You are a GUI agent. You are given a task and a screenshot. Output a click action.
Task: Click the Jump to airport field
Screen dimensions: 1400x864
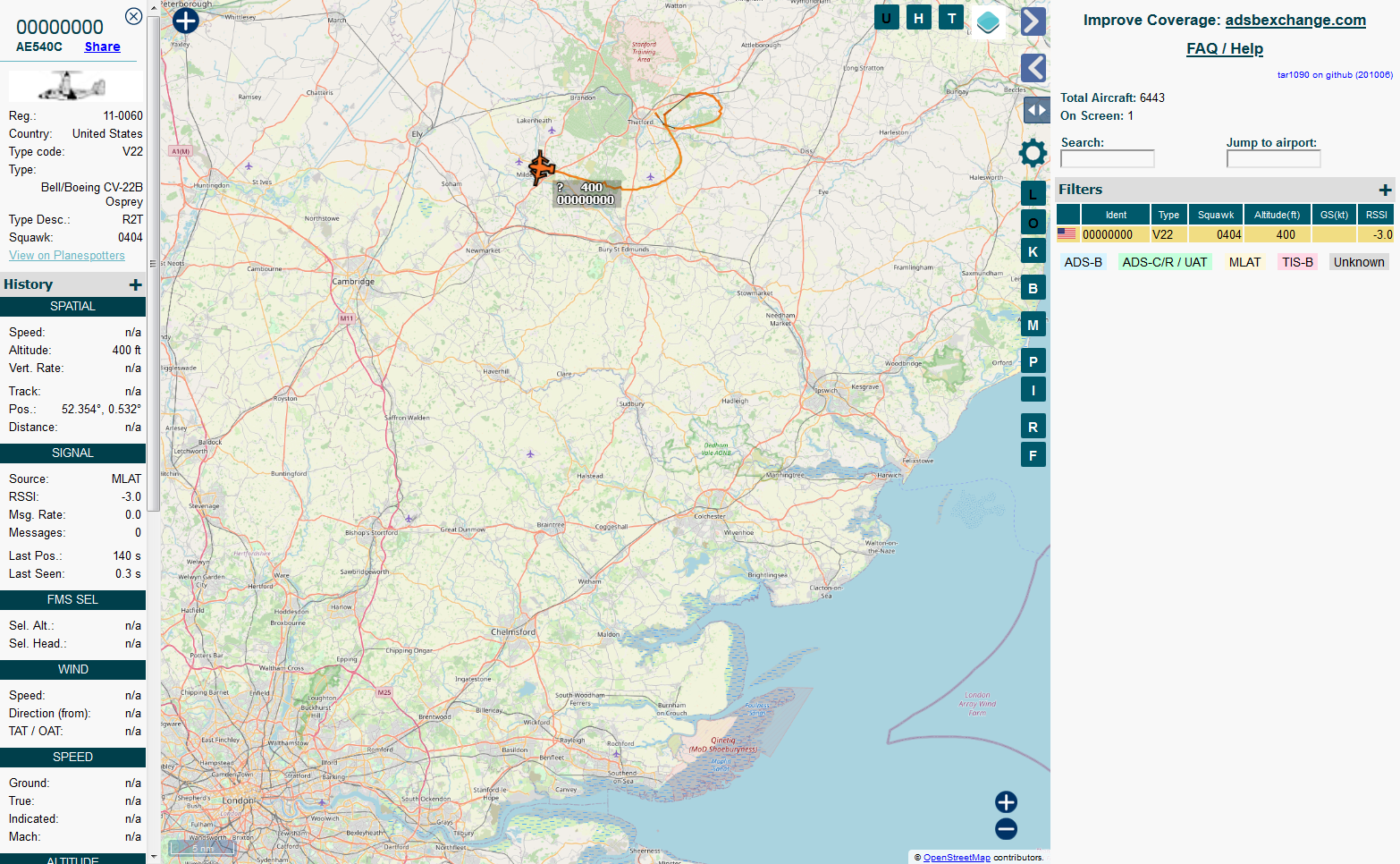point(1273,158)
